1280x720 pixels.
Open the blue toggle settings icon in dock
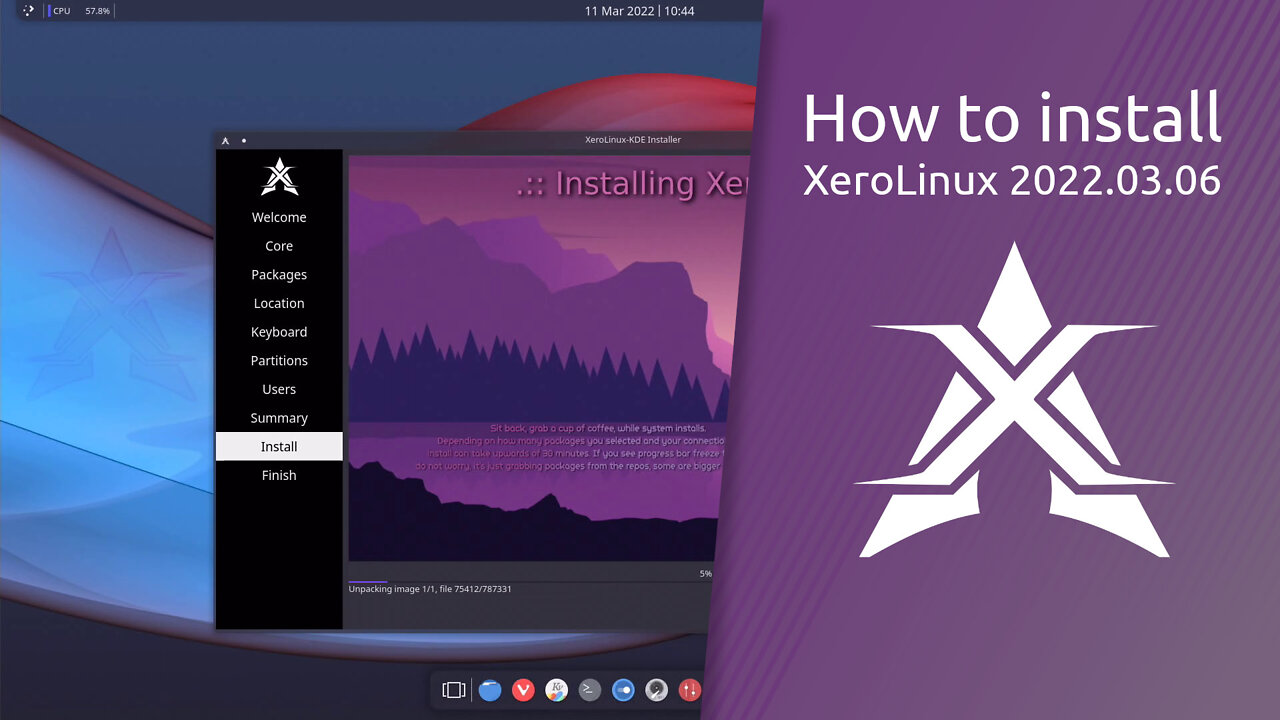pyautogui.click(x=623, y=690)
